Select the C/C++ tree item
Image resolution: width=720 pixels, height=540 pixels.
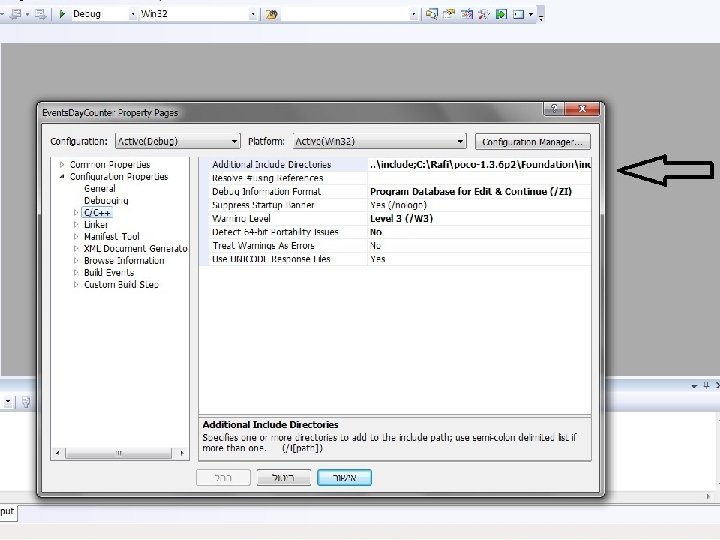pos(97,213)
